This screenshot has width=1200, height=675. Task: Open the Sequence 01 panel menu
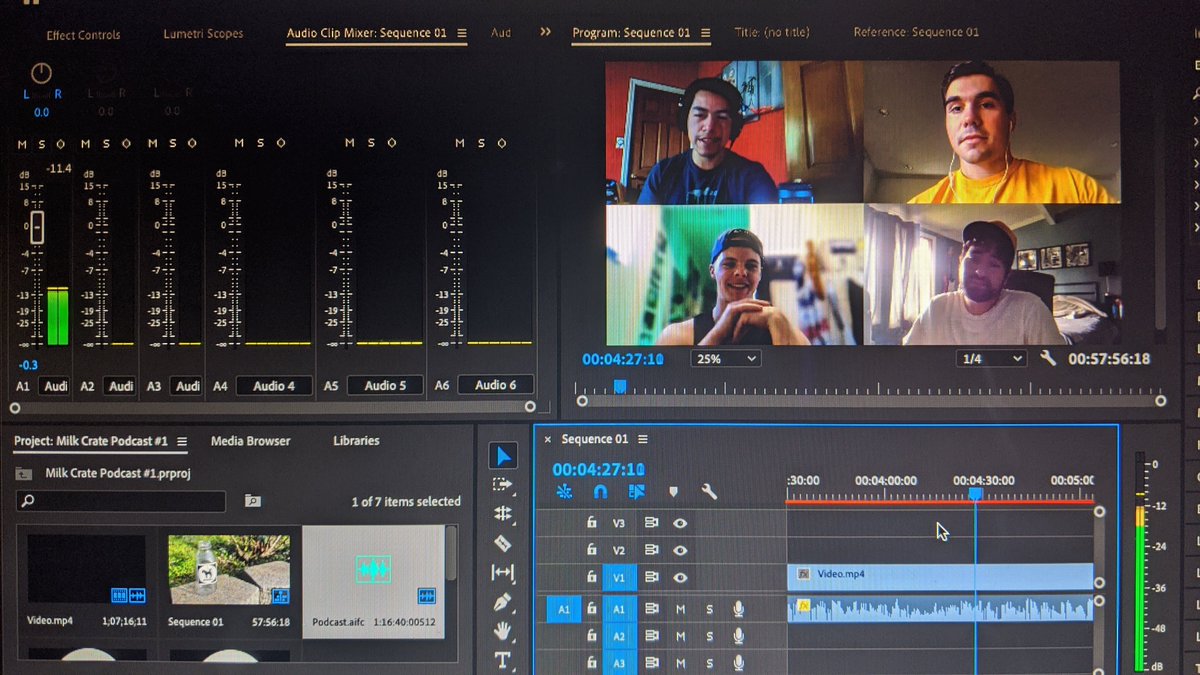[643, 439]
